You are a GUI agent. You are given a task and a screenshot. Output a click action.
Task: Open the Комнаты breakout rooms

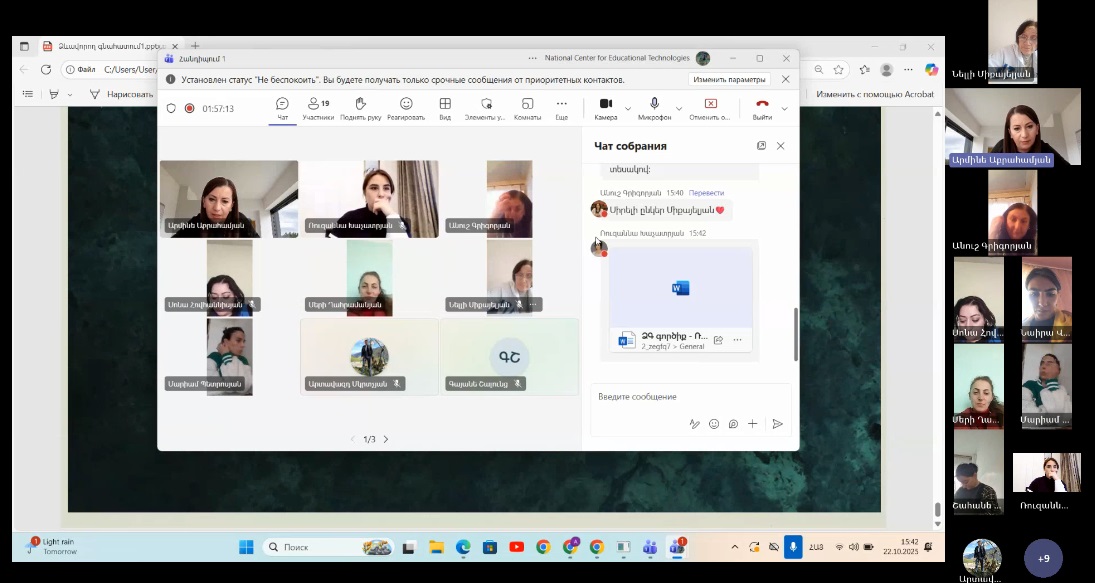tap(527, 108)
